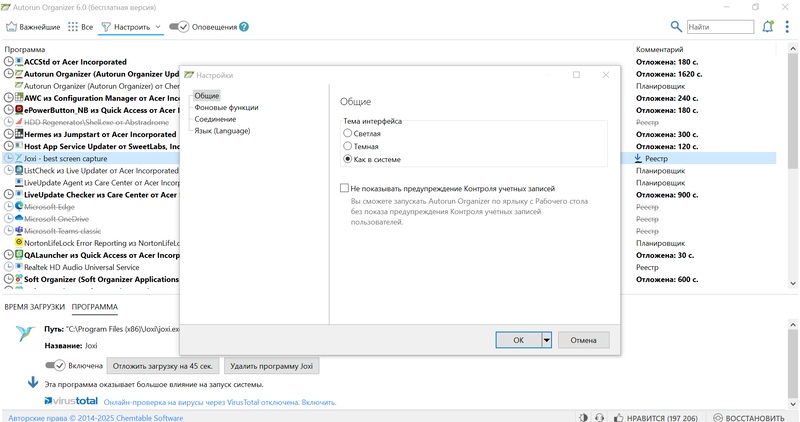Click the notification bell icon

[x=767, y=27]
